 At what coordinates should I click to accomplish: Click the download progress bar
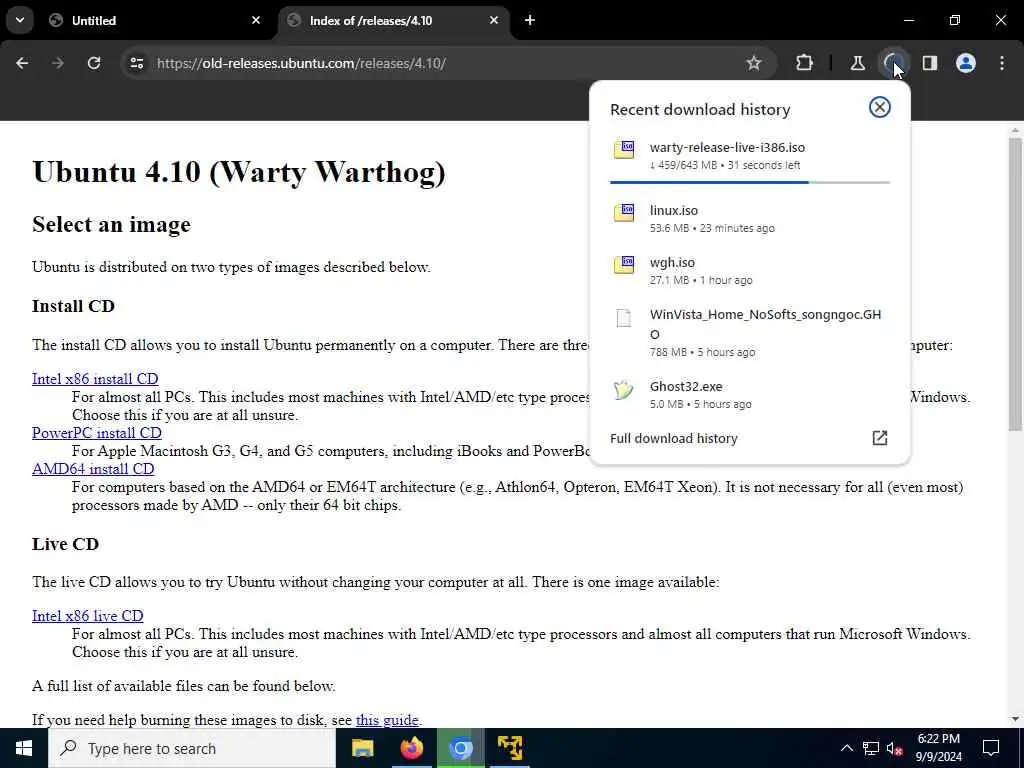pyautogui.click(x=750, y=182)
